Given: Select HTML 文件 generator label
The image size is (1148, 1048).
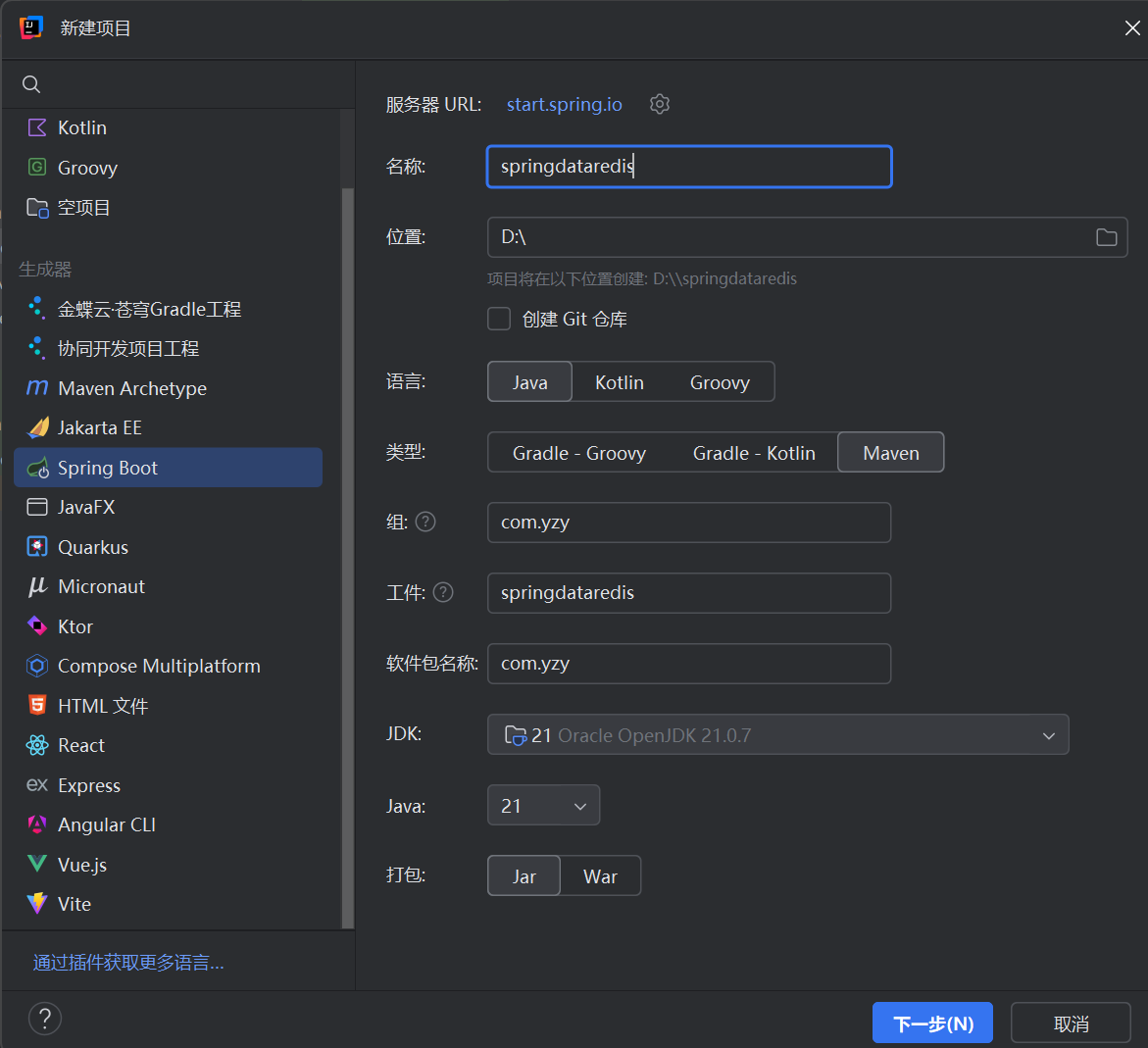Looking at the screenshot, I should pyautogui.click(x=103, y=705).
